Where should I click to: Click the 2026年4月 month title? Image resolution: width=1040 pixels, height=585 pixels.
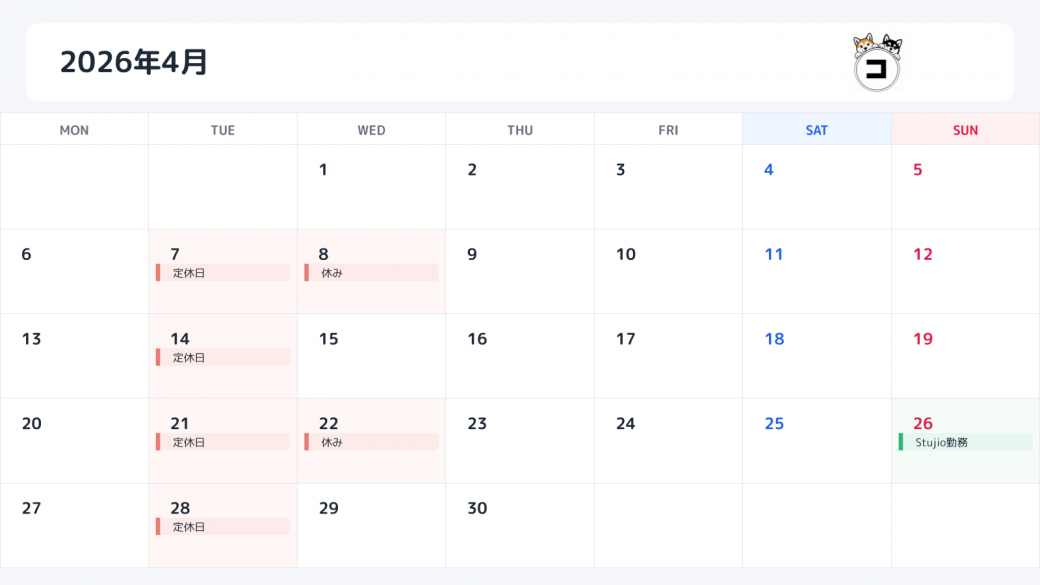click(x=134, y=62)
